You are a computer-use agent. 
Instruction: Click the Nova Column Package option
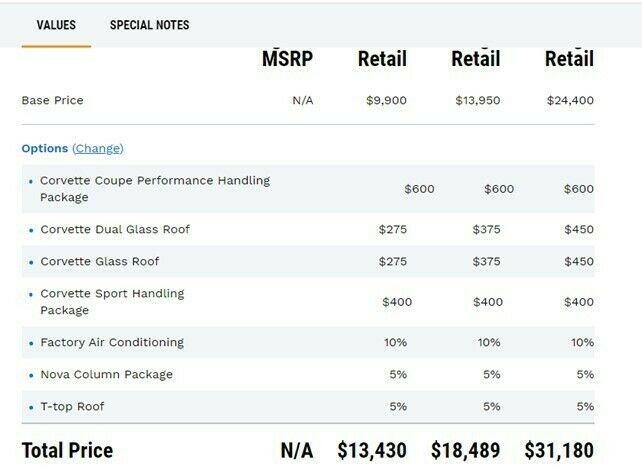(106, 374)
